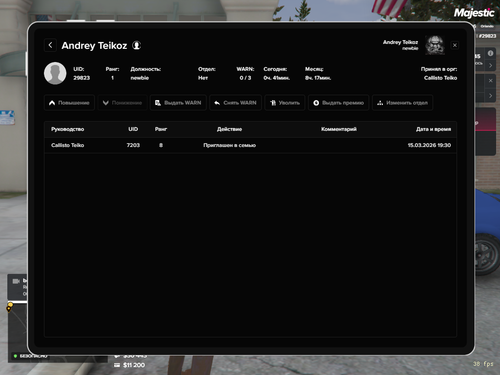This screenshot has width=500, height=375.
Task: Click today's playtime 0ч. 41мин.
Action: click(277, 78)
